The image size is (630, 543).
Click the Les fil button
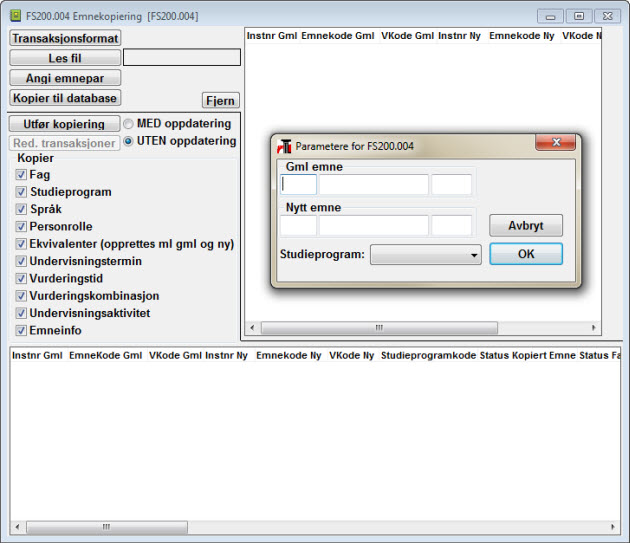(x=65, y=58)
